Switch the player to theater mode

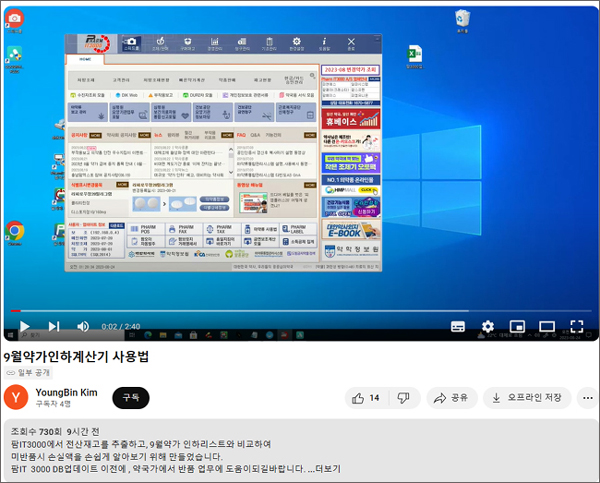point(547,326)
